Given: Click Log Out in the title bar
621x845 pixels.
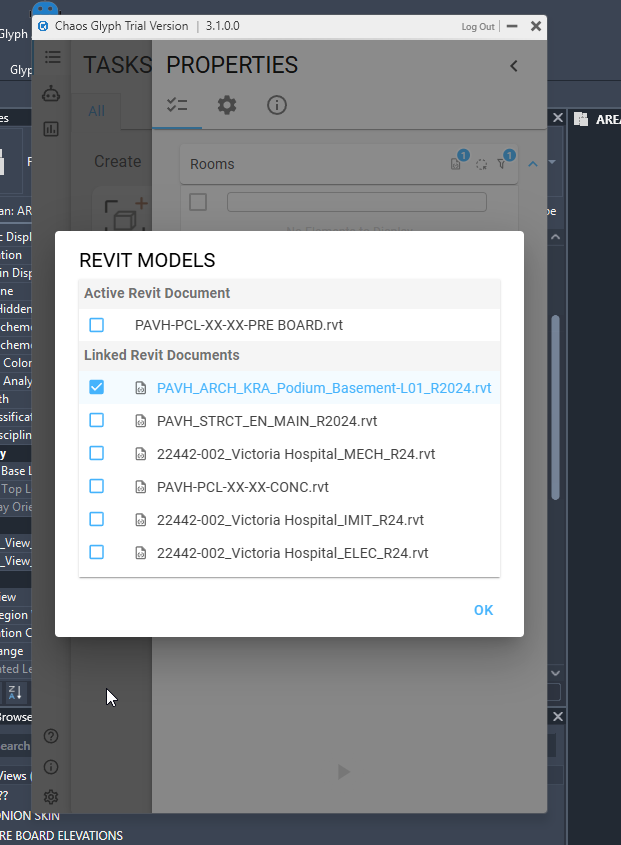Looking at the screenshot, I should pos(477,27).
